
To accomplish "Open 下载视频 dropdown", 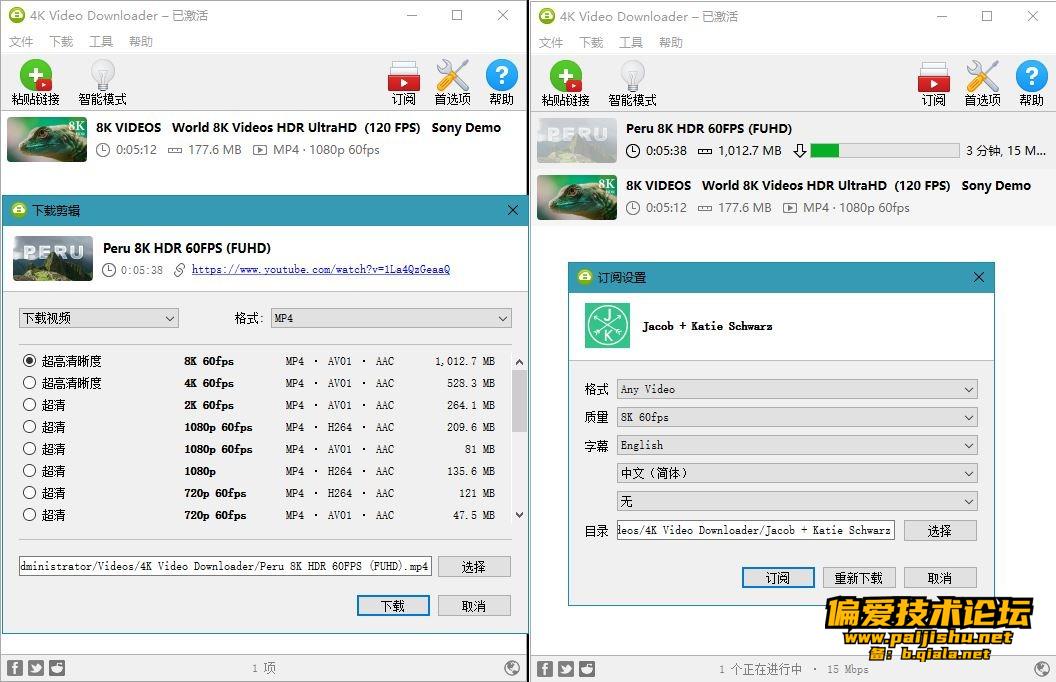I will (x=98, y=318).
